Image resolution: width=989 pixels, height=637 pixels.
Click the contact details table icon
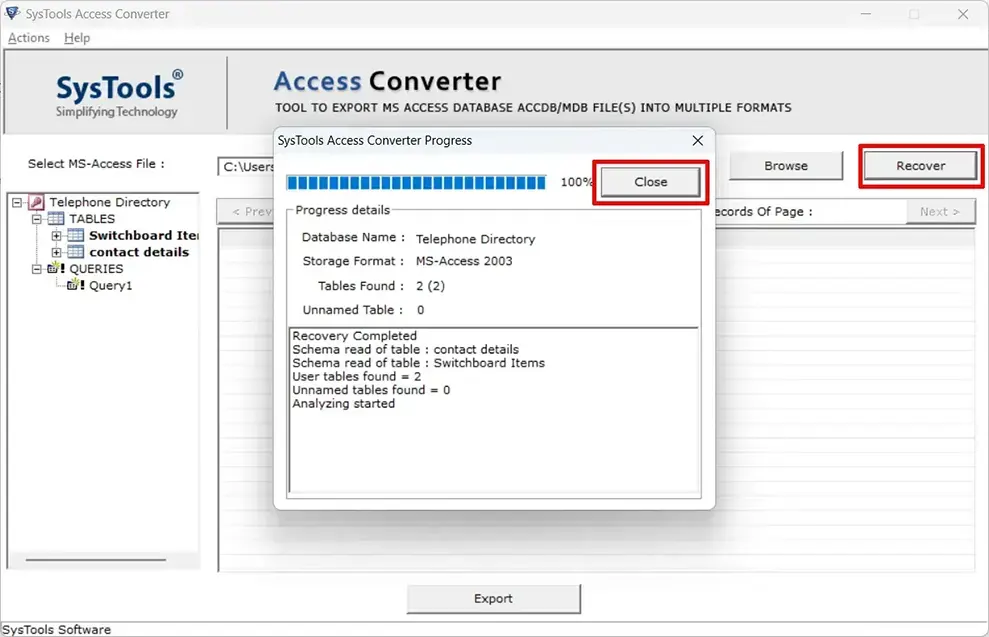pos(76,252)
